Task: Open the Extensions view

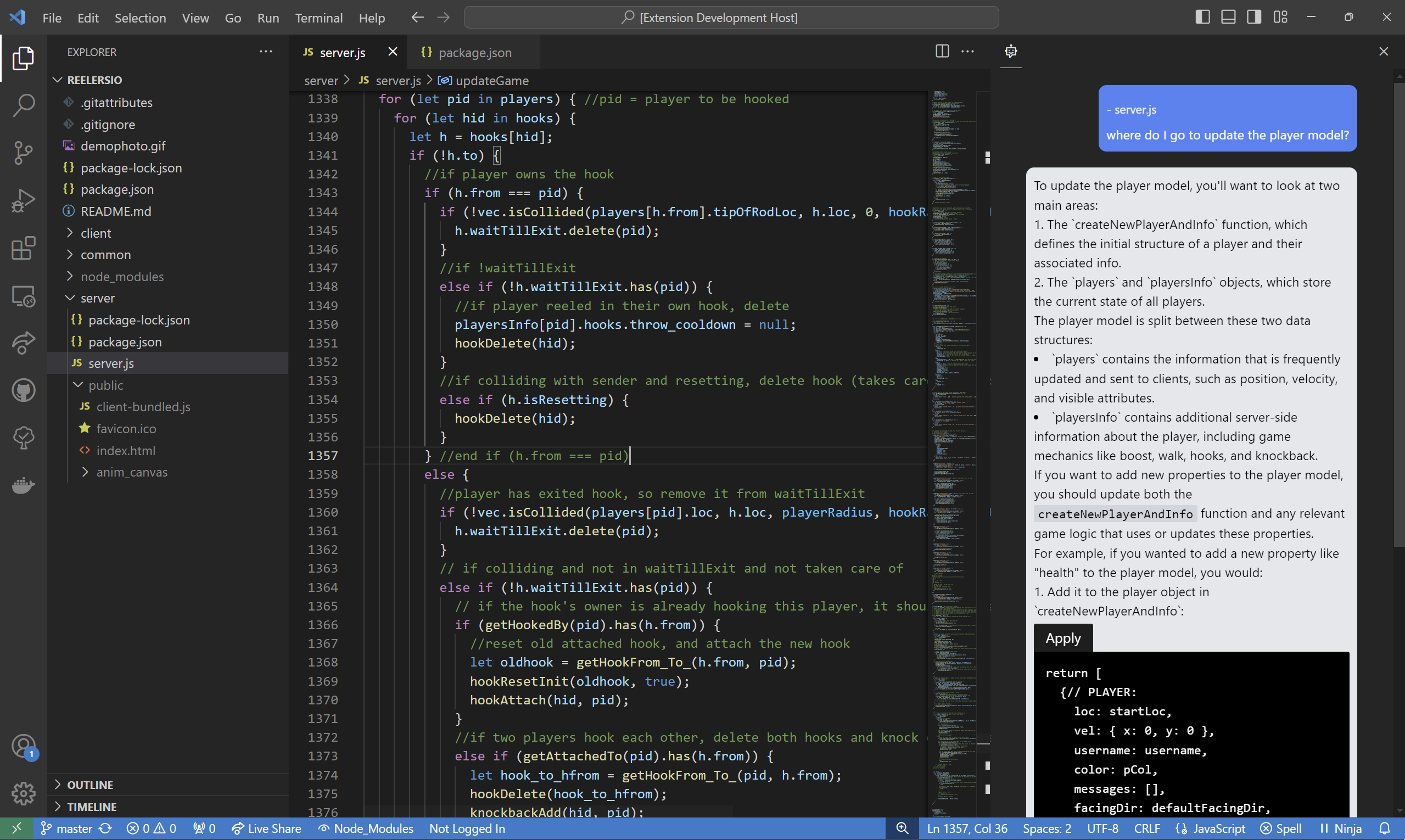Action: coord(23,248)
